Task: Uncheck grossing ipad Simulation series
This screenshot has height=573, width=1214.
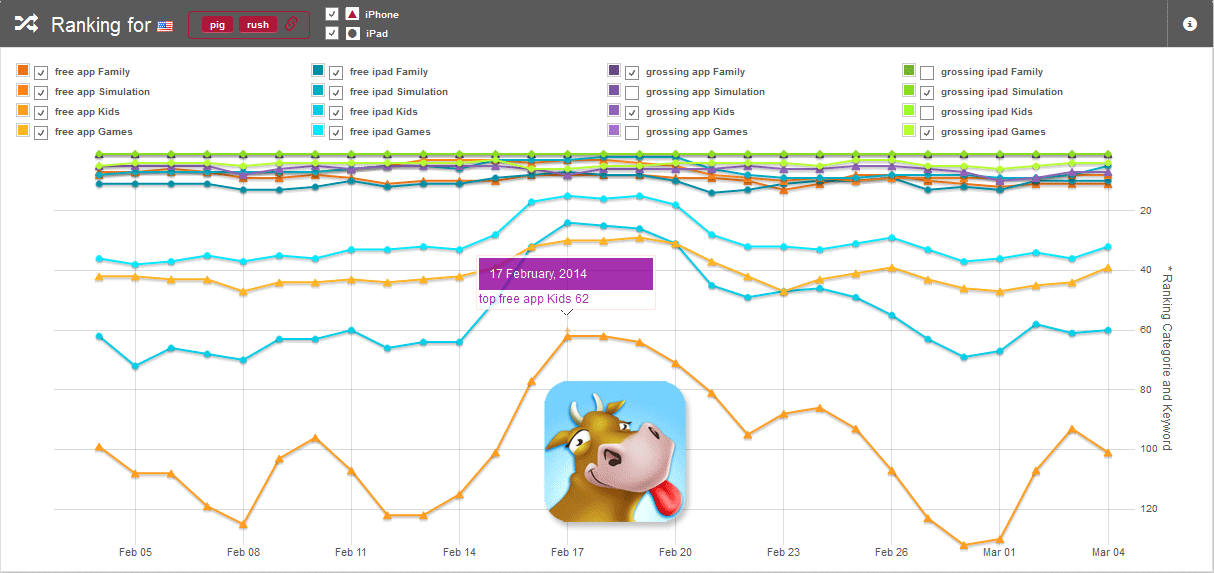Action: click(927, 92)
